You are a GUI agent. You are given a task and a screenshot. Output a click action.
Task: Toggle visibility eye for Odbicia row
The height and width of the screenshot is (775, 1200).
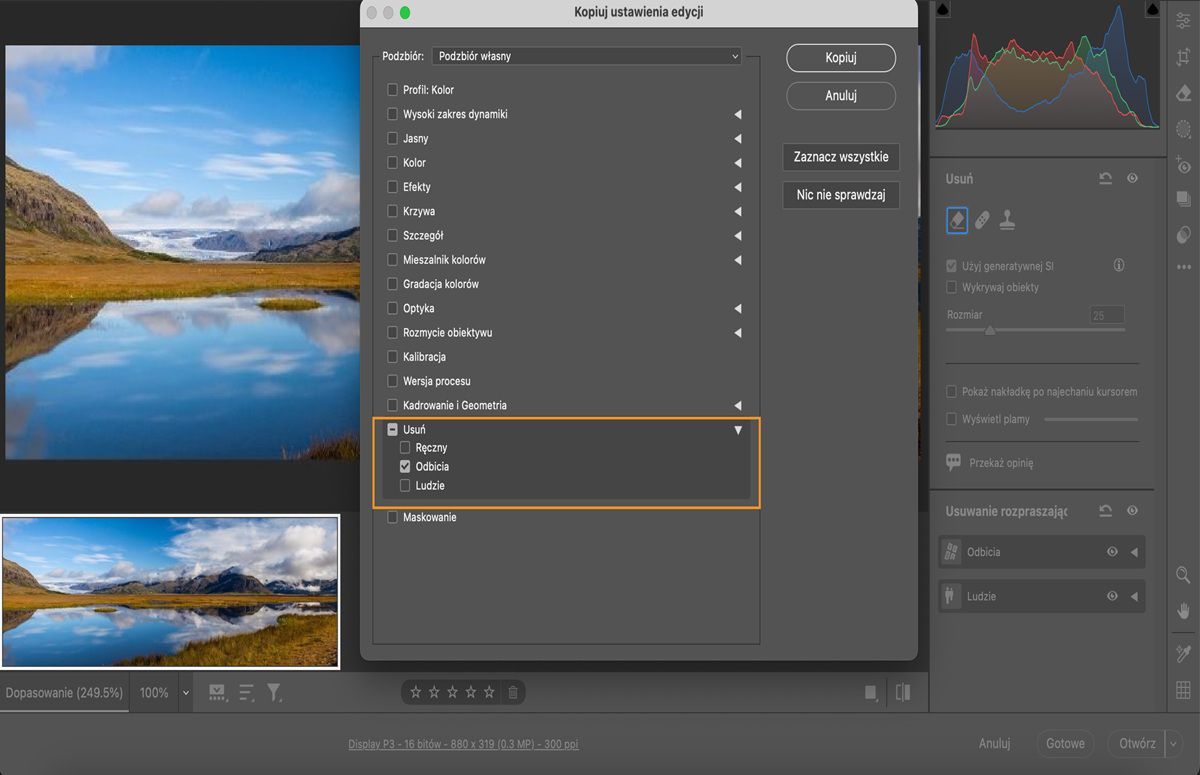1112,552
